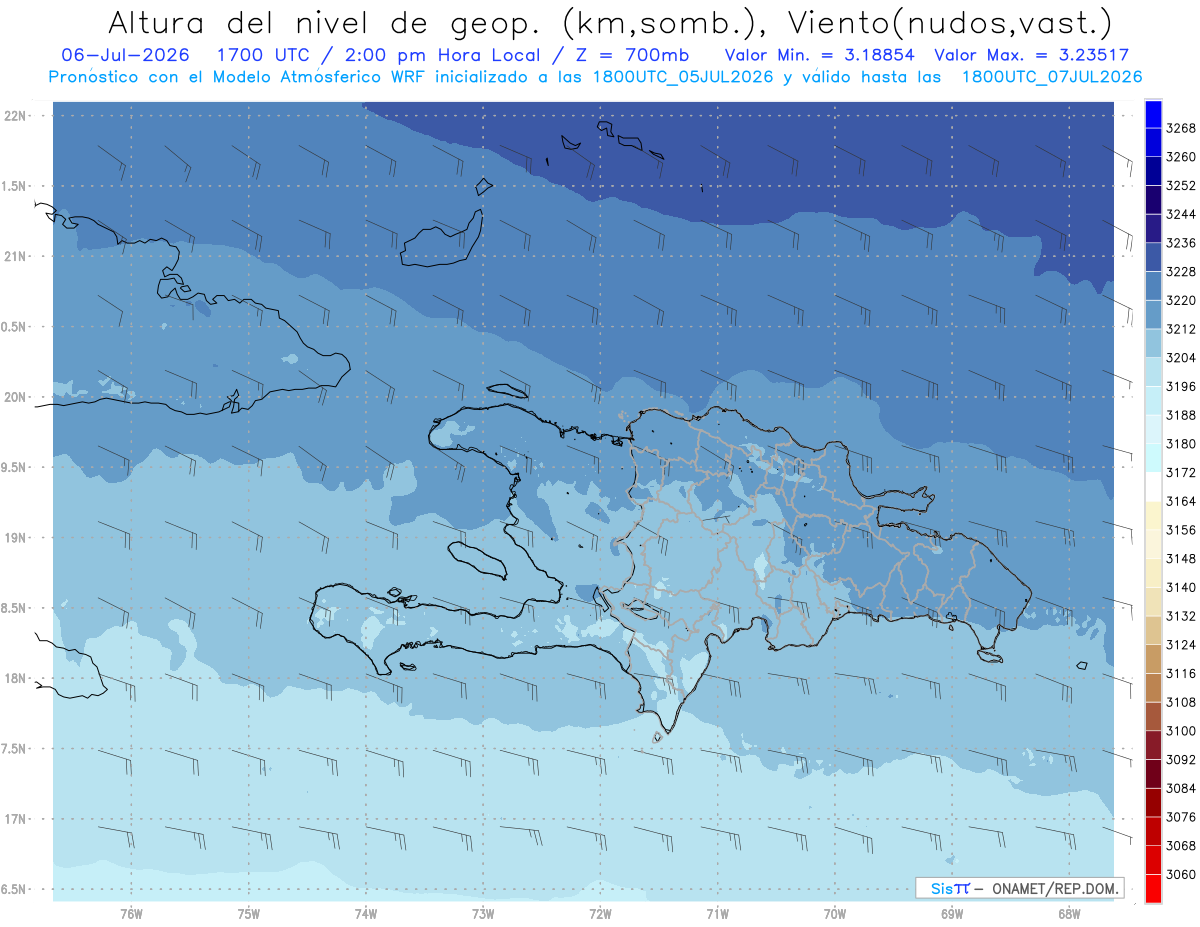Click the '3116' color scale label
The image size is (1200, 927).
(x=1181, y=674)
